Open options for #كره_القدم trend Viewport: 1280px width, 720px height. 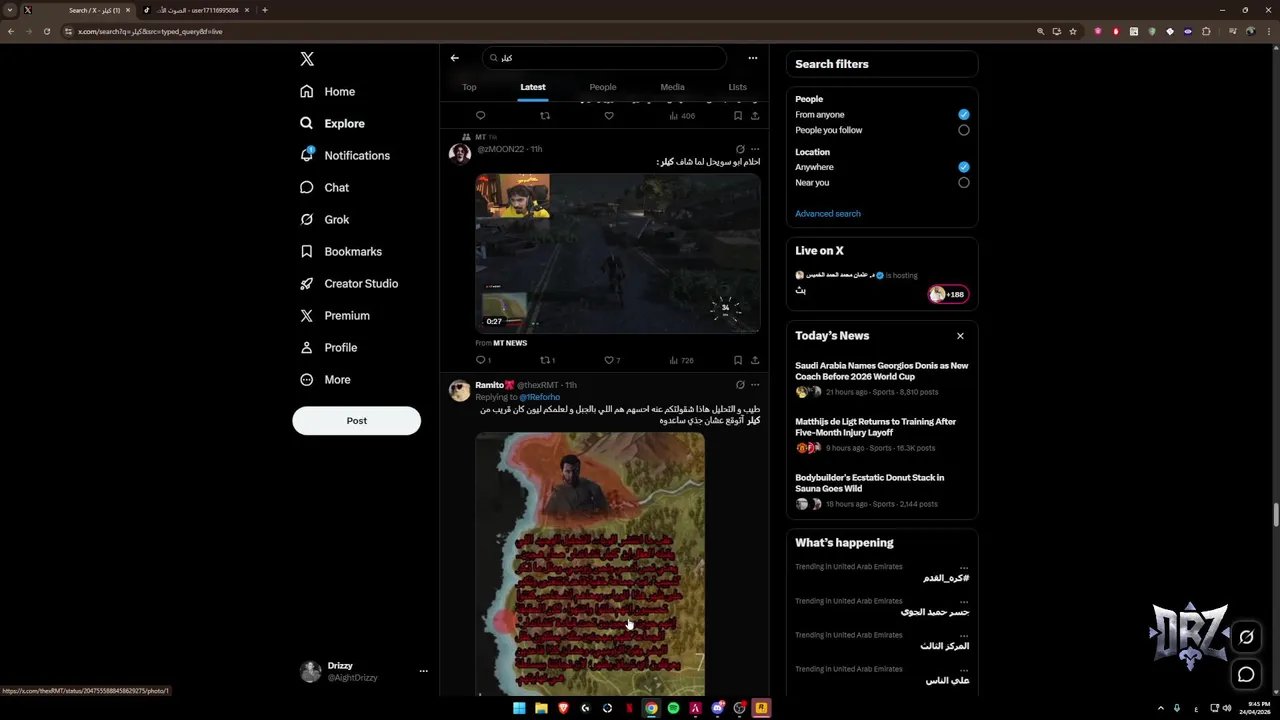[x=964, y=567]
